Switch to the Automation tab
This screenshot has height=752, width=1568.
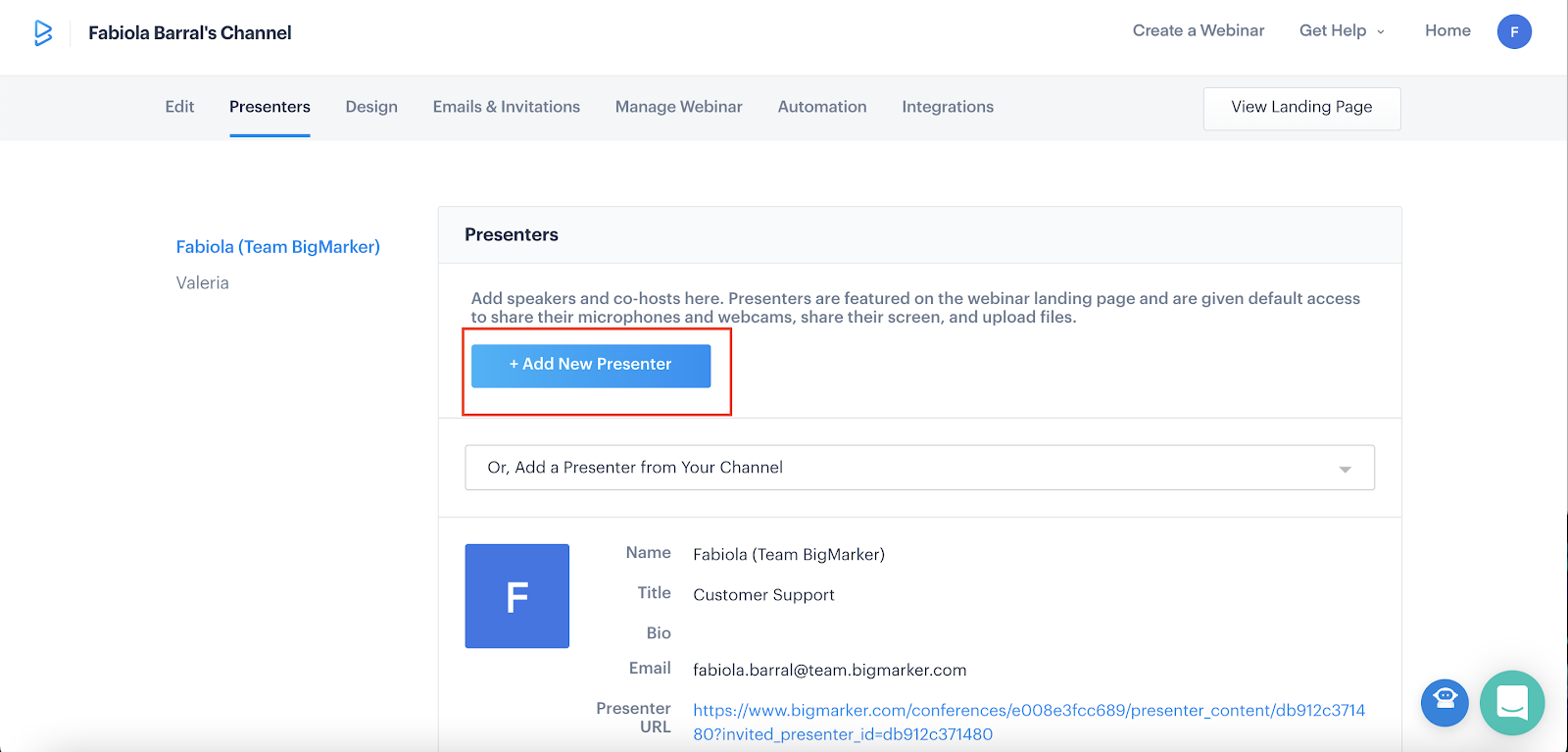[822, 107]
